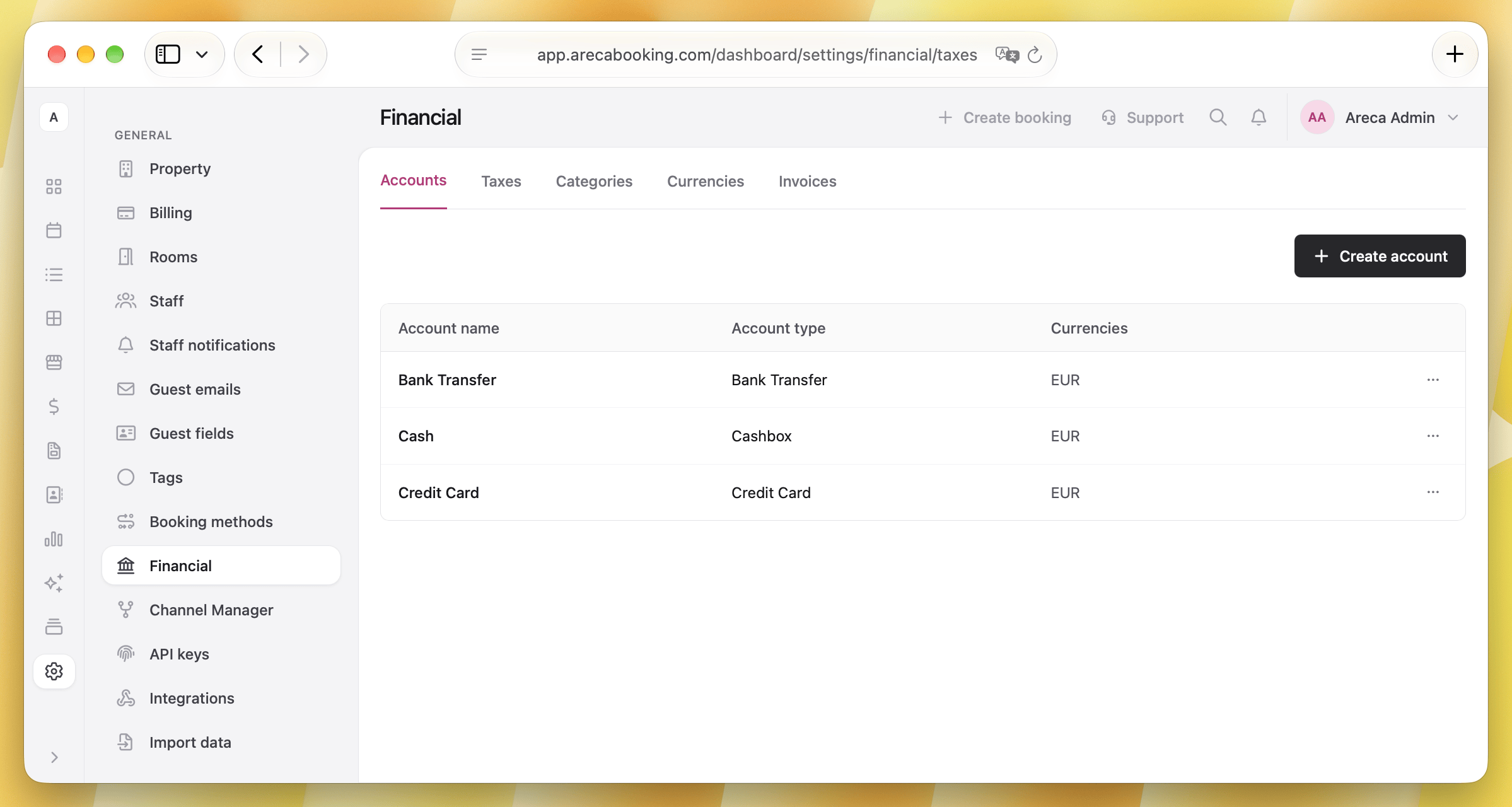This screenshot has width=1512, height=807.
Task: Open the dashboard grid icon in left rail
Action: point(54,187)
